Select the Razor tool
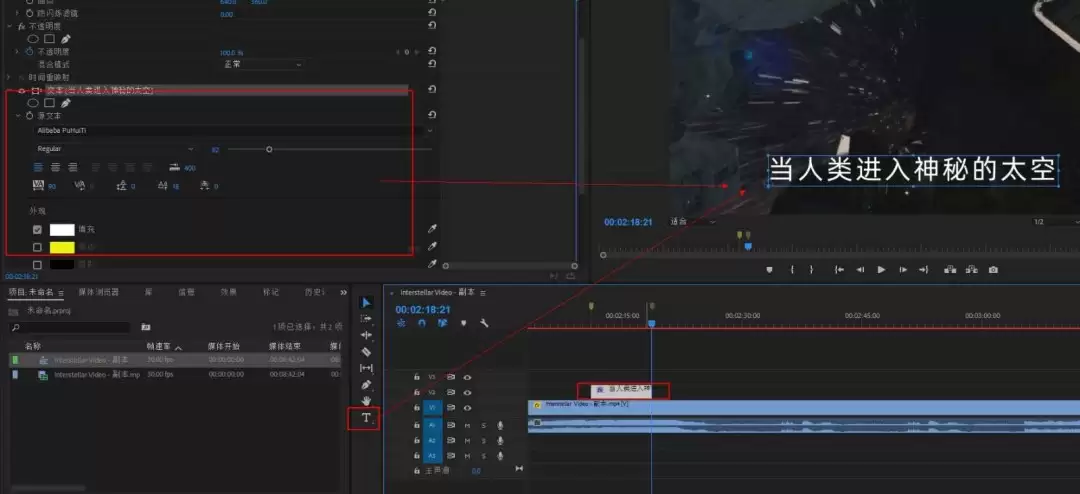1080x494 pixels. tap(366, 351)
